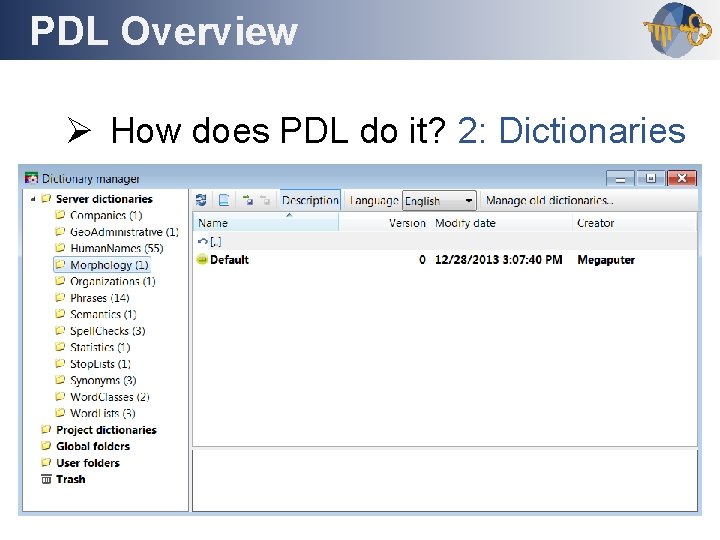This screenshot has width=720, height=540.
Task: Select the Morphology (1) folder
Action: (x=109, y=265)
